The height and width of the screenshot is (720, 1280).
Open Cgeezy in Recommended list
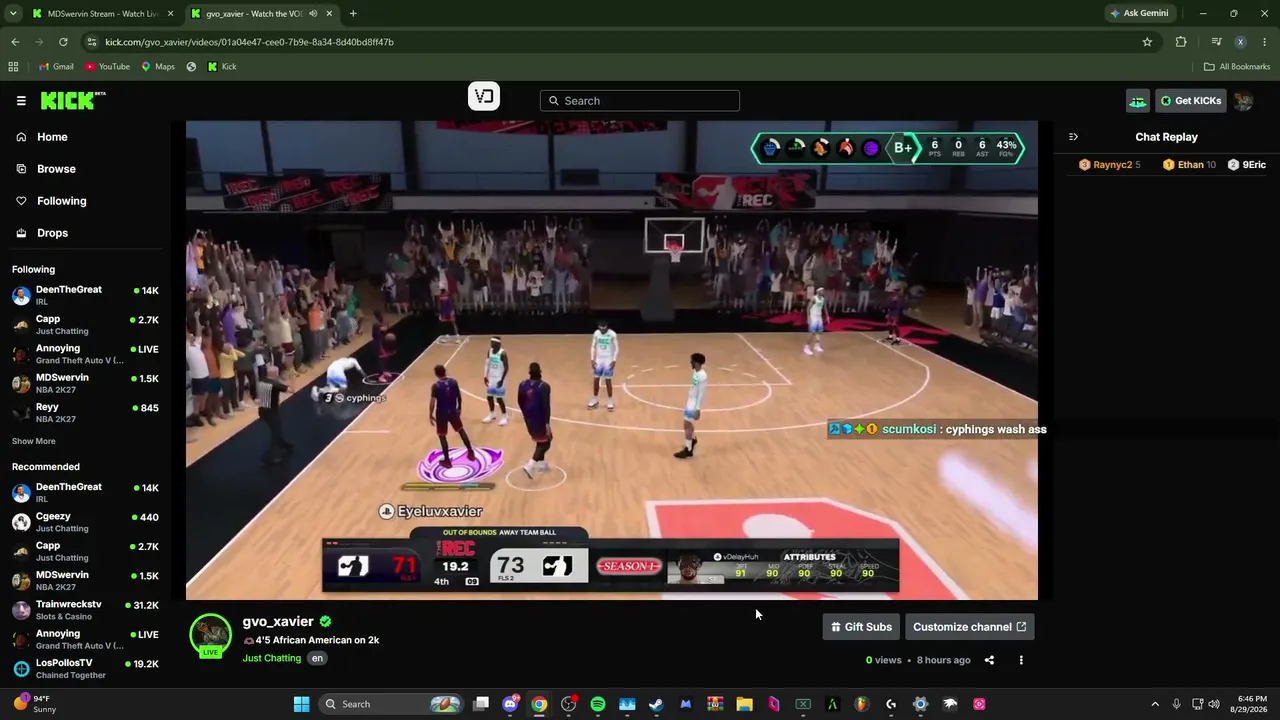click(x=85, y=522)
